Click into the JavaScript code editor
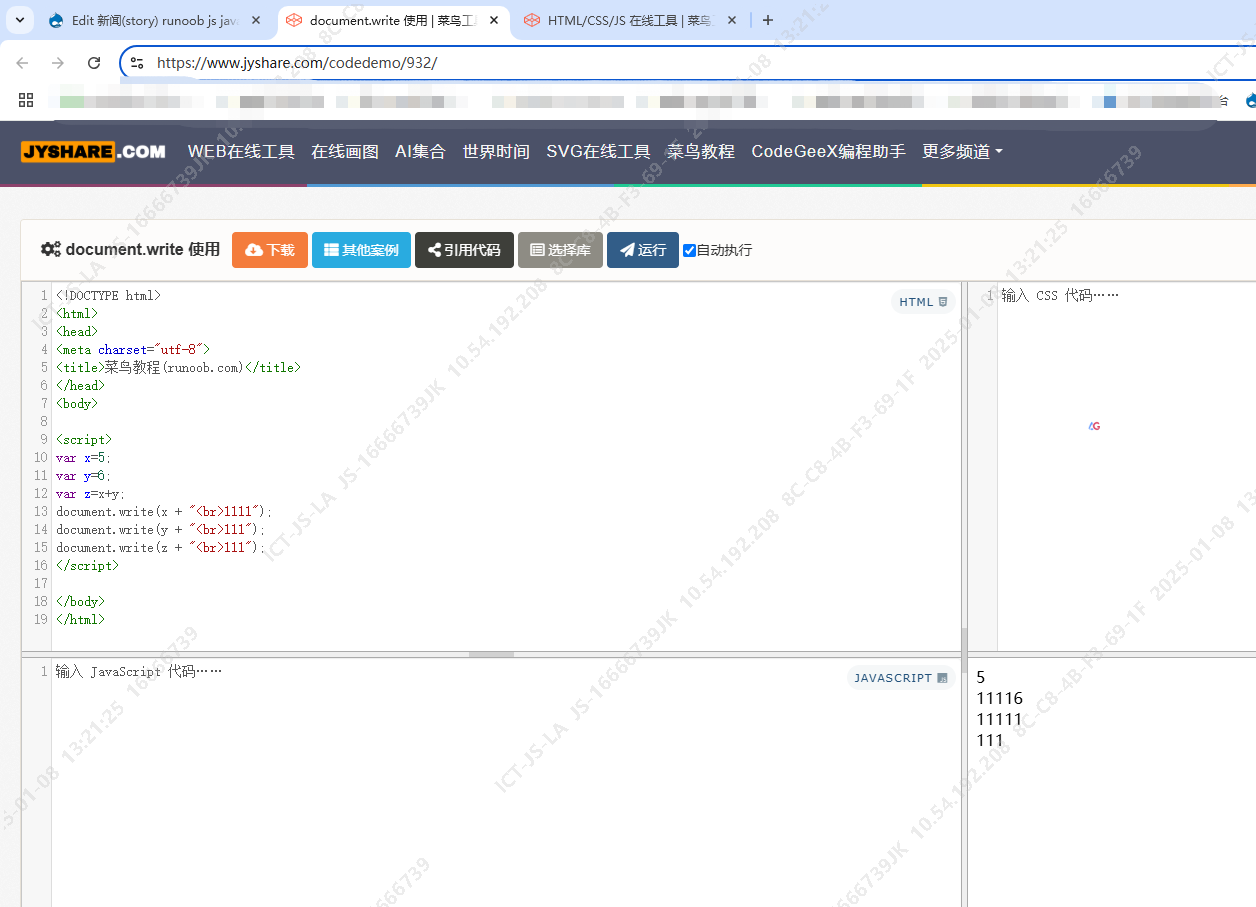This screenshot has width=1256, height=907. click(x=506, y=782)
